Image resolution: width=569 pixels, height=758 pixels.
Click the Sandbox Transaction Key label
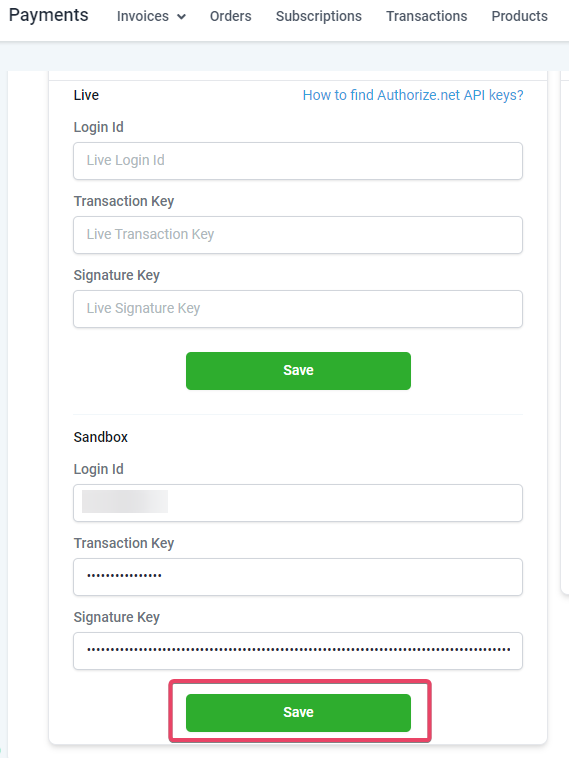click(124, 543)
